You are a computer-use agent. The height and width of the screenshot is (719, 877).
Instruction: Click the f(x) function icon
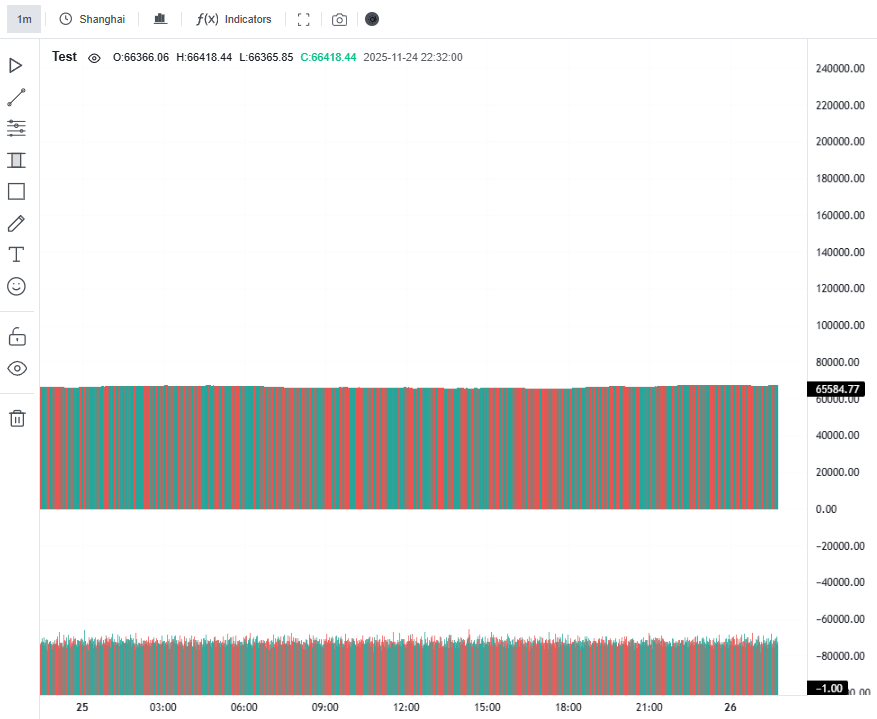207,19
